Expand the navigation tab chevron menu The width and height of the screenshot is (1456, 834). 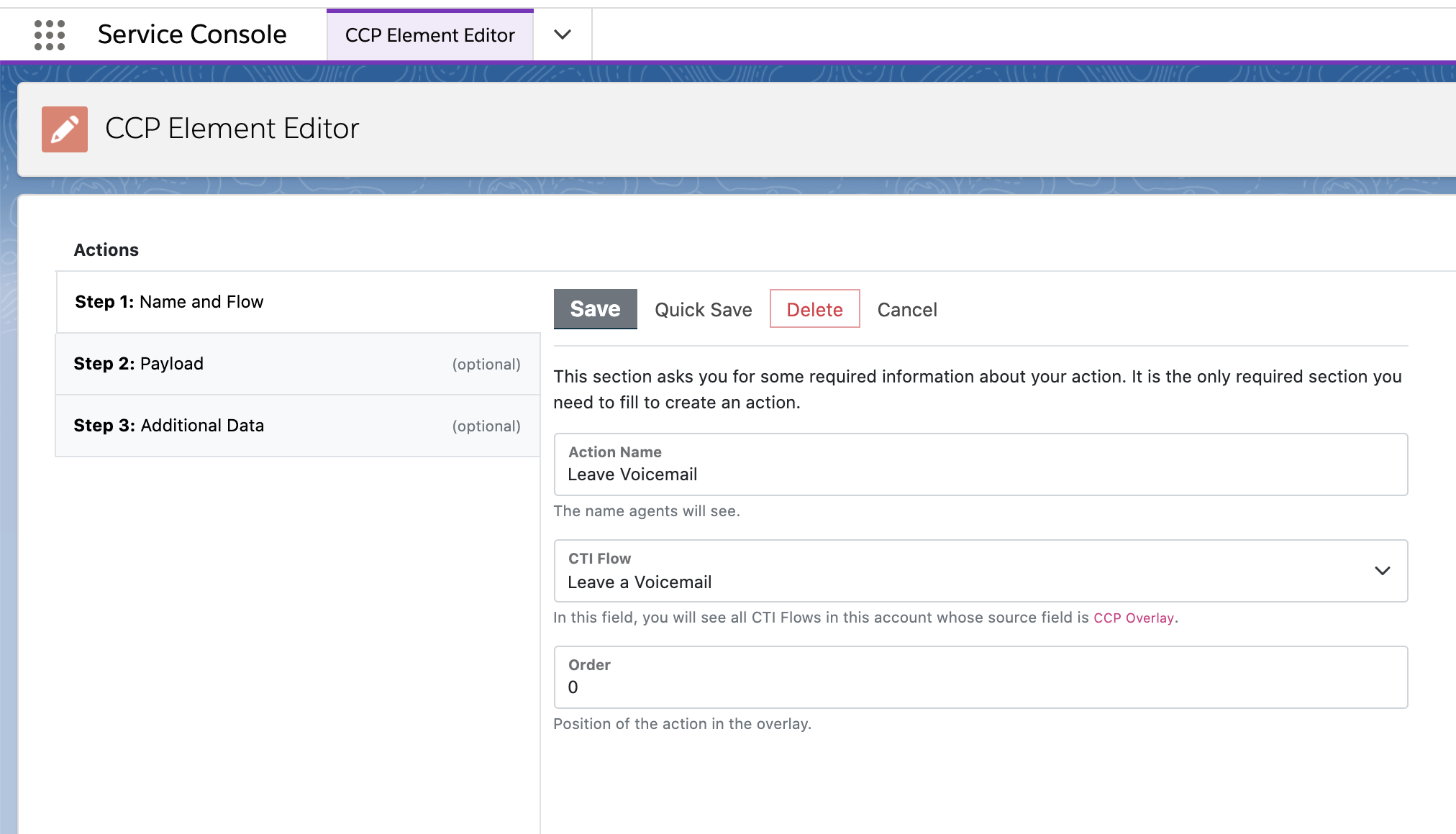pos(563,35)
